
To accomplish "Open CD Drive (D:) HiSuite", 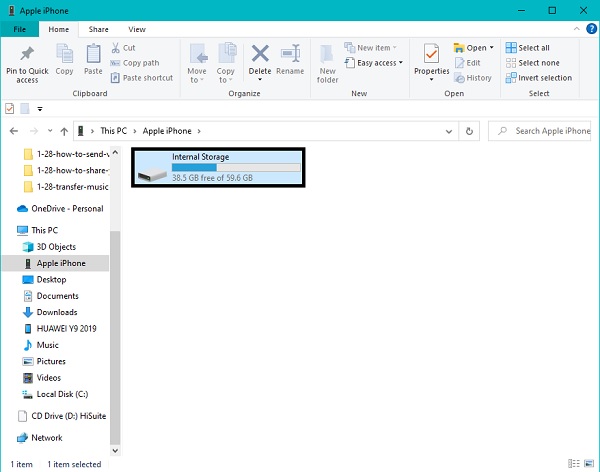I will click(62, 416).
